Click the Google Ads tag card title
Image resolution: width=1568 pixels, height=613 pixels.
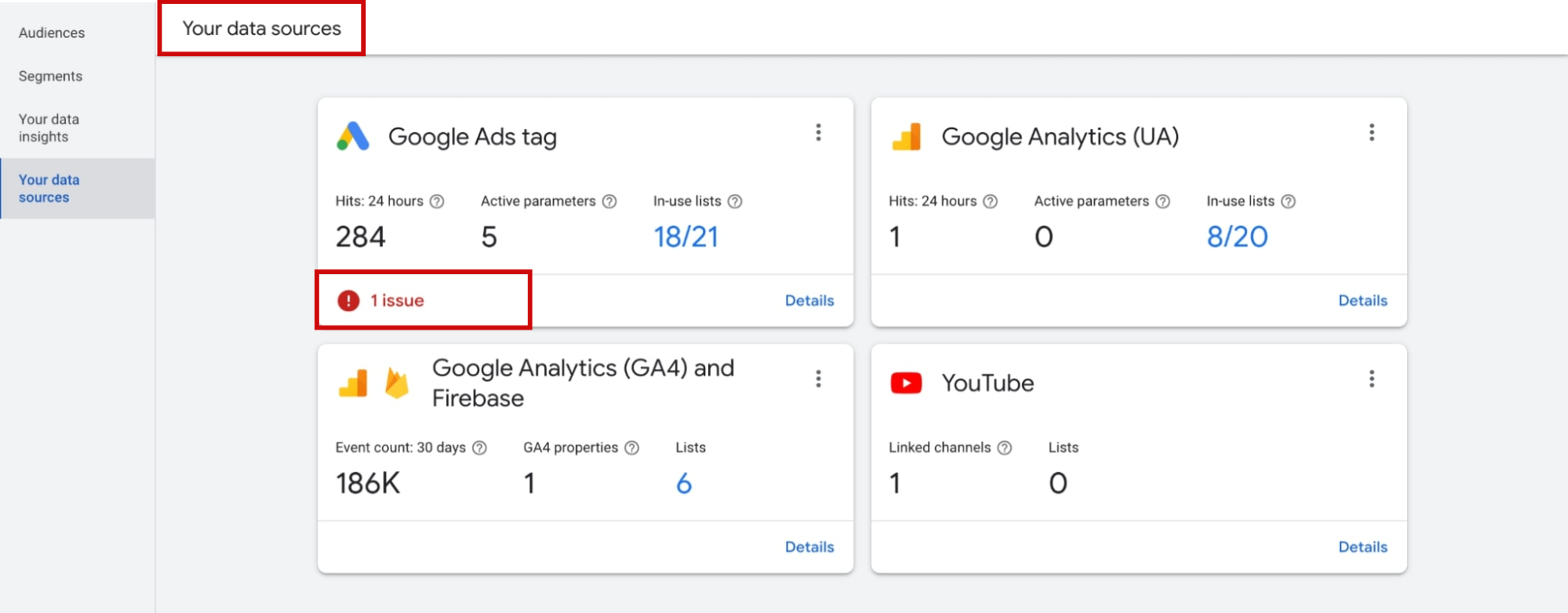[472, 136]
